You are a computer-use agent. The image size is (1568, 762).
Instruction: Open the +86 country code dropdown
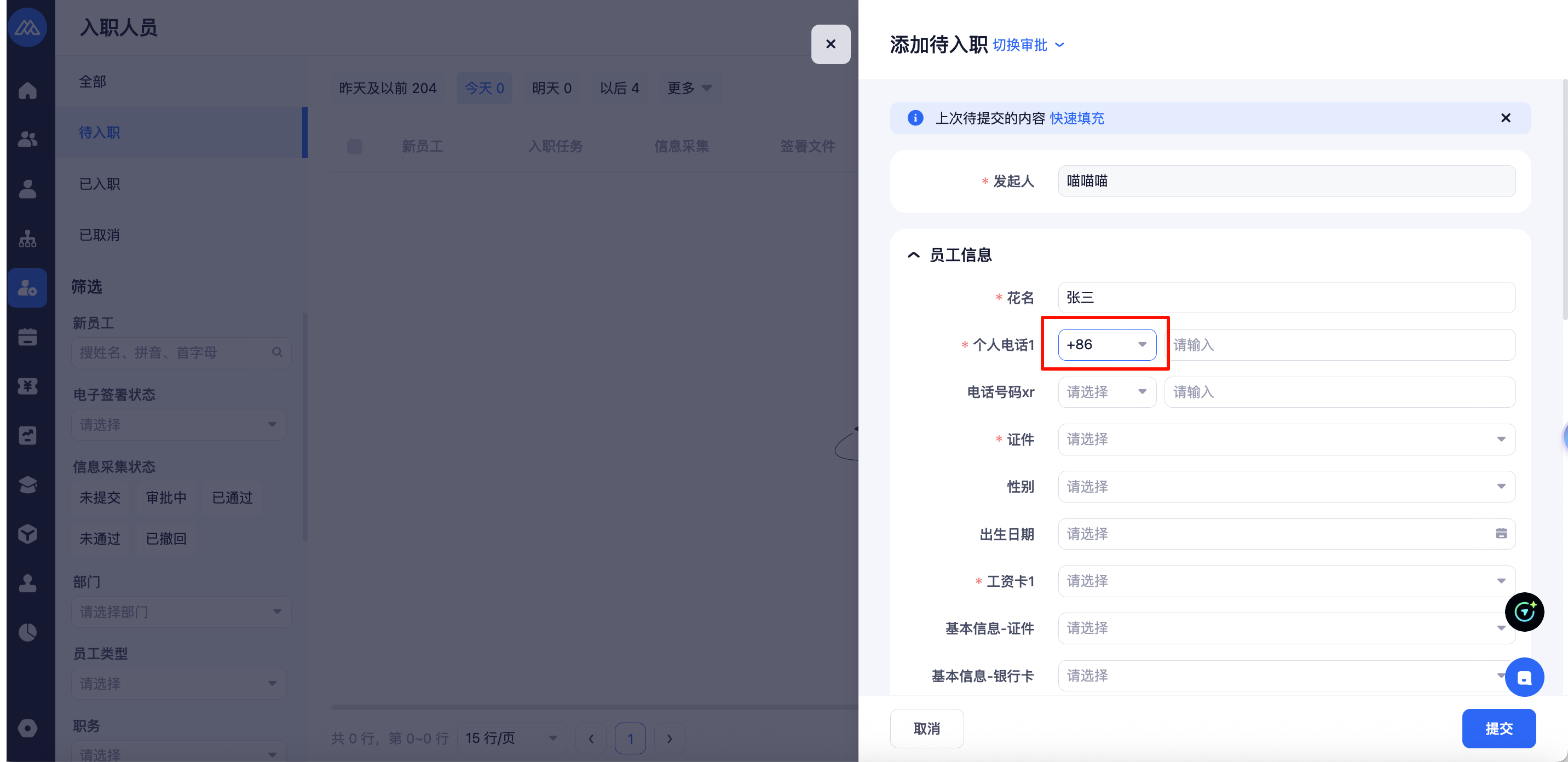[1106, 345]
